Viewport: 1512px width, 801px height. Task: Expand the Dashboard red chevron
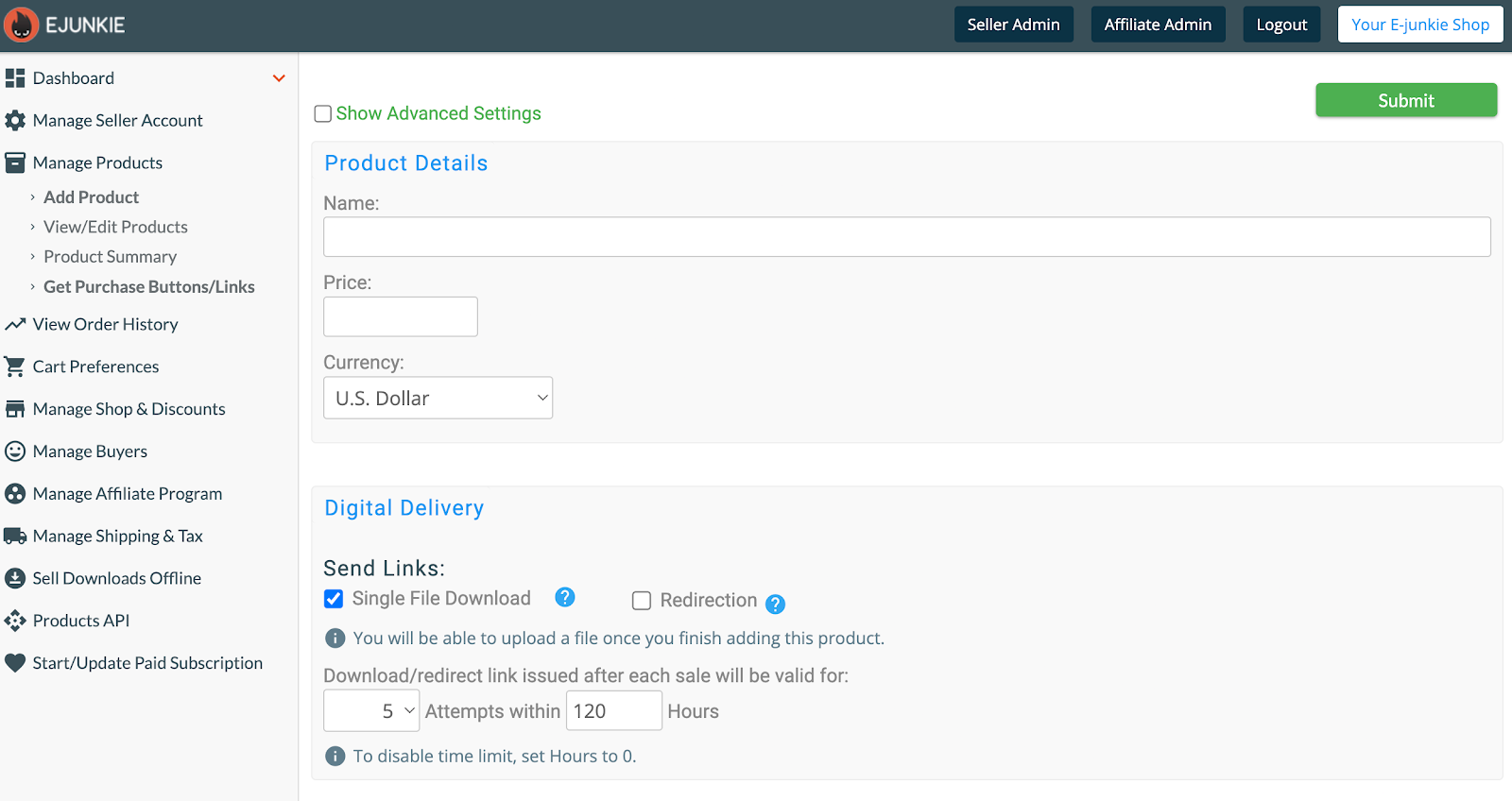[279, 78]
